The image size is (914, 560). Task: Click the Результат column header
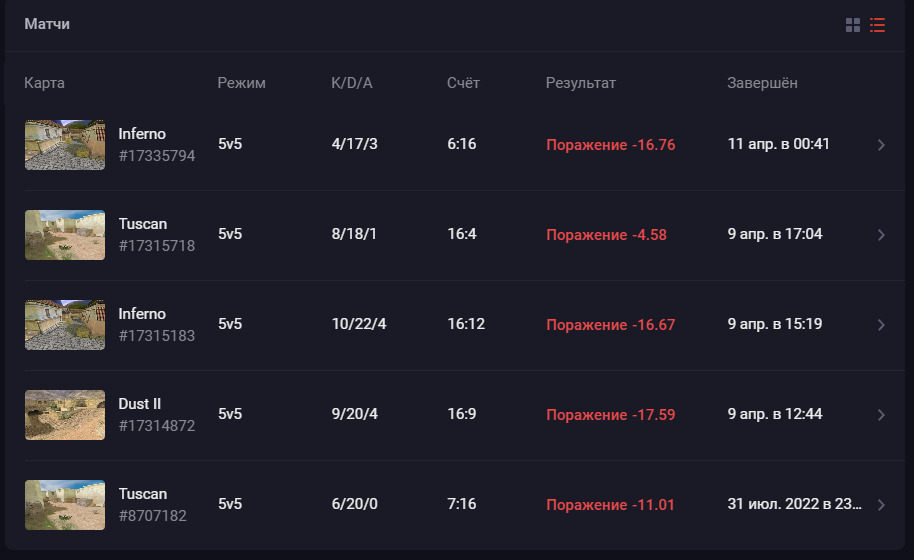[x=581, y=83]
